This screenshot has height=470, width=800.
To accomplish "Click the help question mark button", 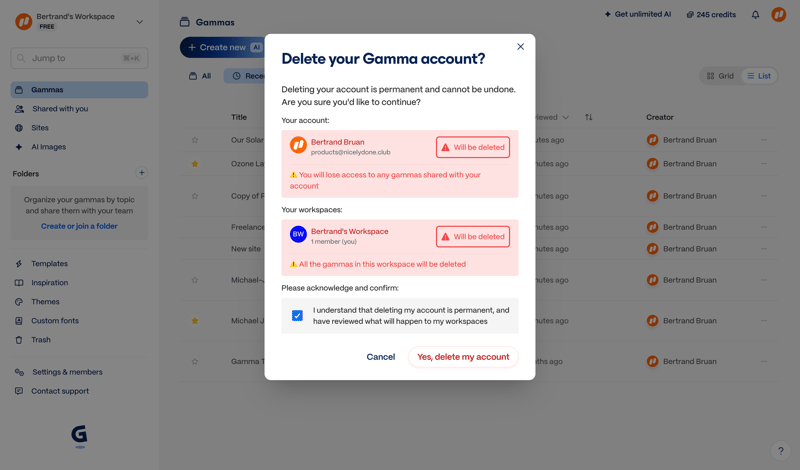I will (781, 451).
